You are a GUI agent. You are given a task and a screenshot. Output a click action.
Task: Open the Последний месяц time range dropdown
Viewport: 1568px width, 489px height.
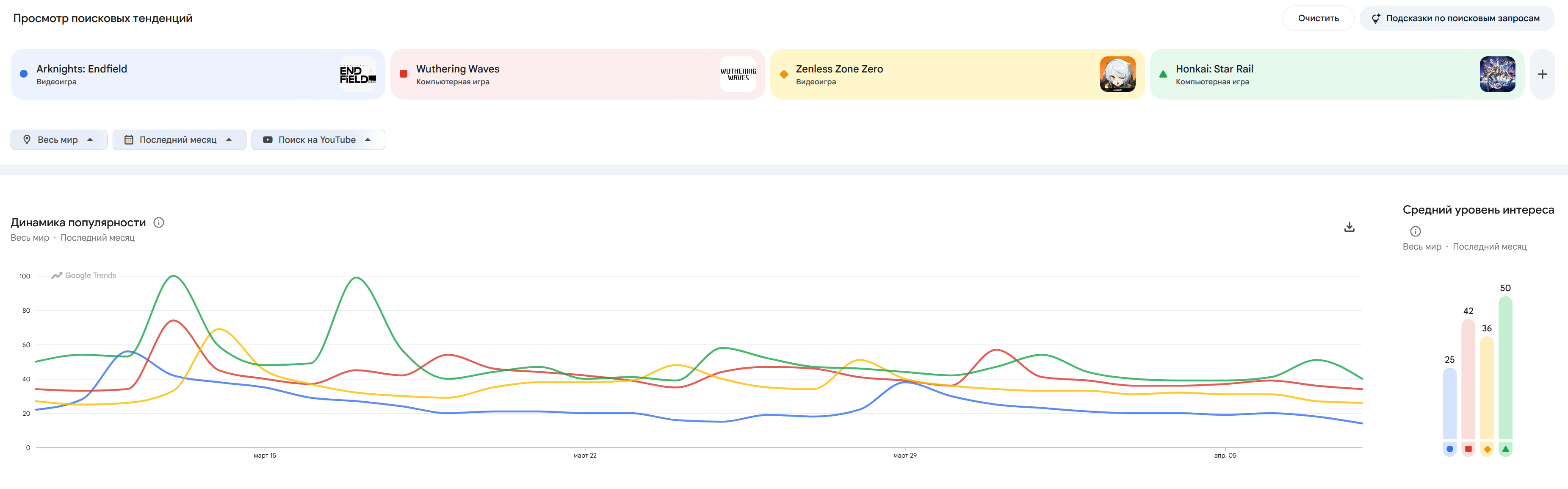click(x=180, y=139)
